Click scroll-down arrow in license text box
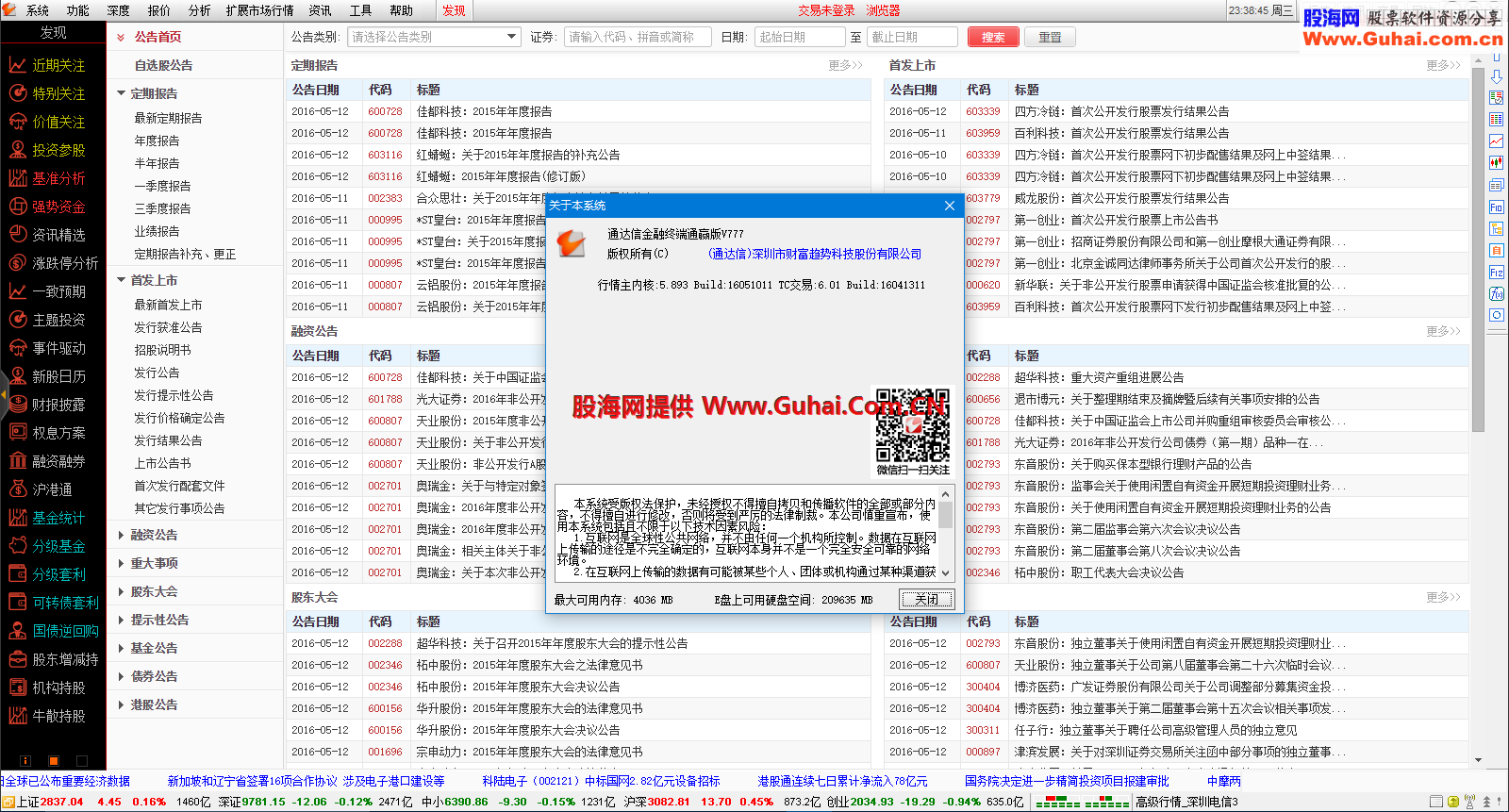The image size is (1509, 812). coord(945,572)
